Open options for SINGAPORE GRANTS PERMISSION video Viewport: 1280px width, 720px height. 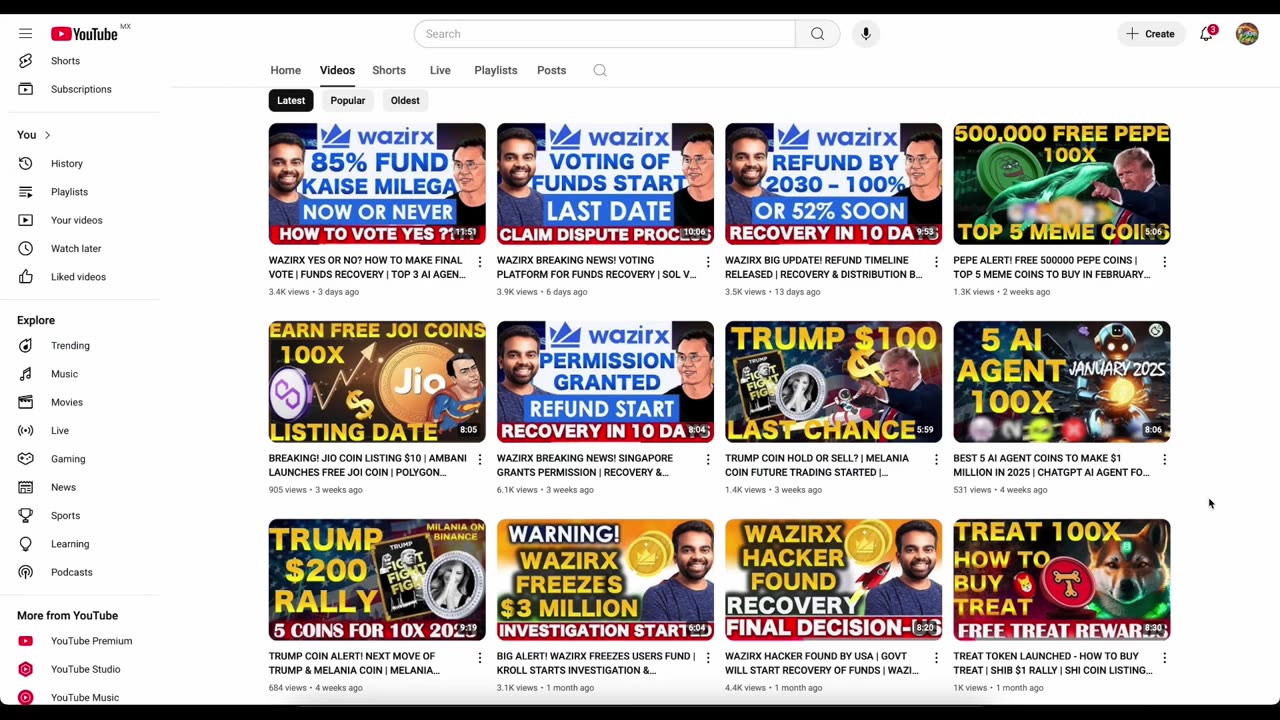point(708,460)
